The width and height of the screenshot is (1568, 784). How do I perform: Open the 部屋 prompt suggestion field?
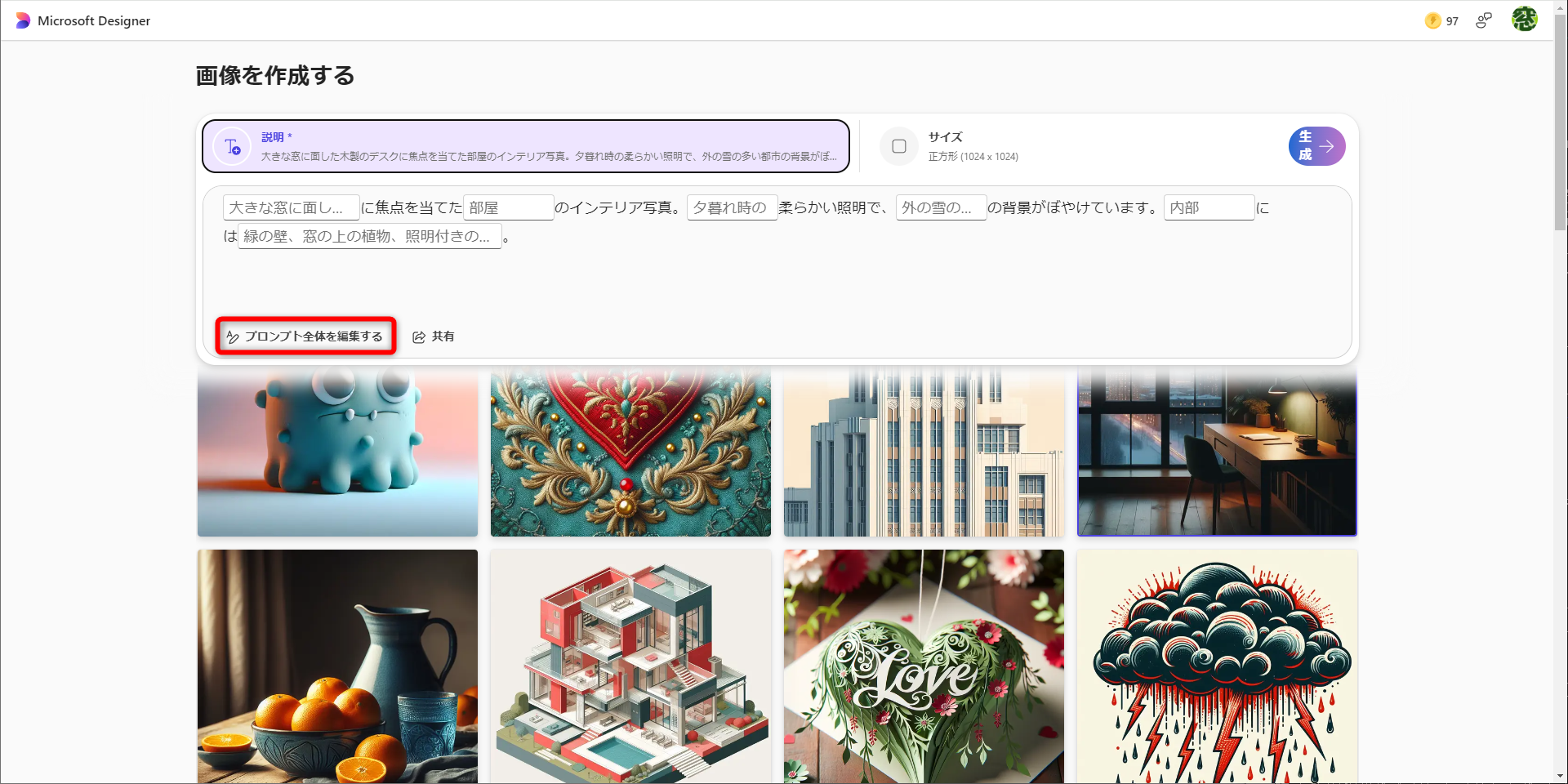pyautogui.click(x=508, y=207)
